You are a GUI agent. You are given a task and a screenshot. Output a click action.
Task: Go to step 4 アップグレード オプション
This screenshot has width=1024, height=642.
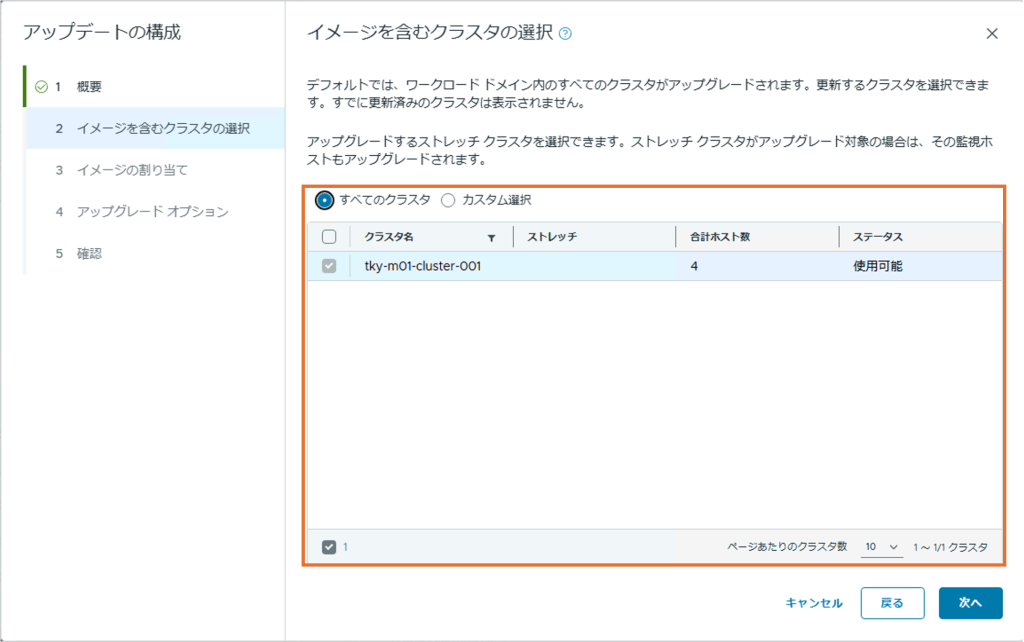(152, 212)
